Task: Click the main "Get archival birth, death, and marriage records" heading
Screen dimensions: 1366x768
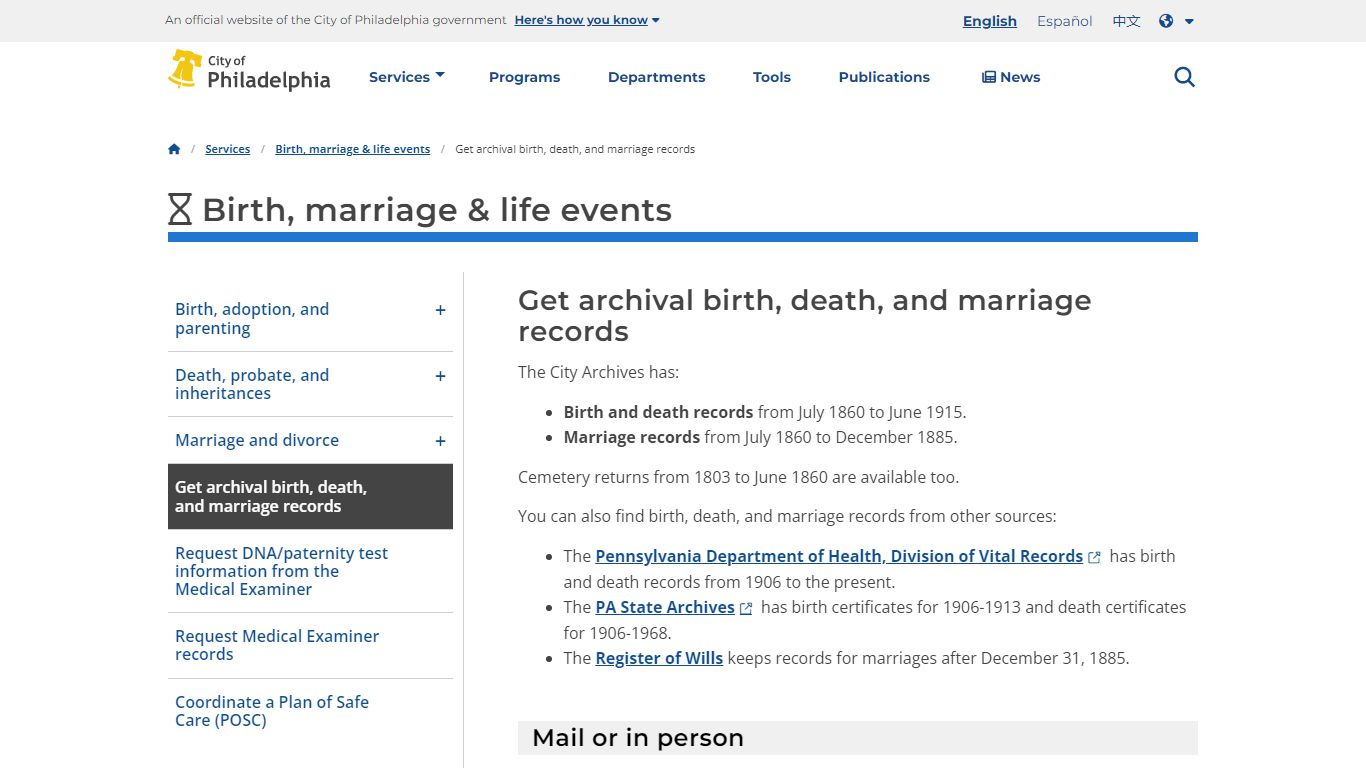Action: (805, 315)
